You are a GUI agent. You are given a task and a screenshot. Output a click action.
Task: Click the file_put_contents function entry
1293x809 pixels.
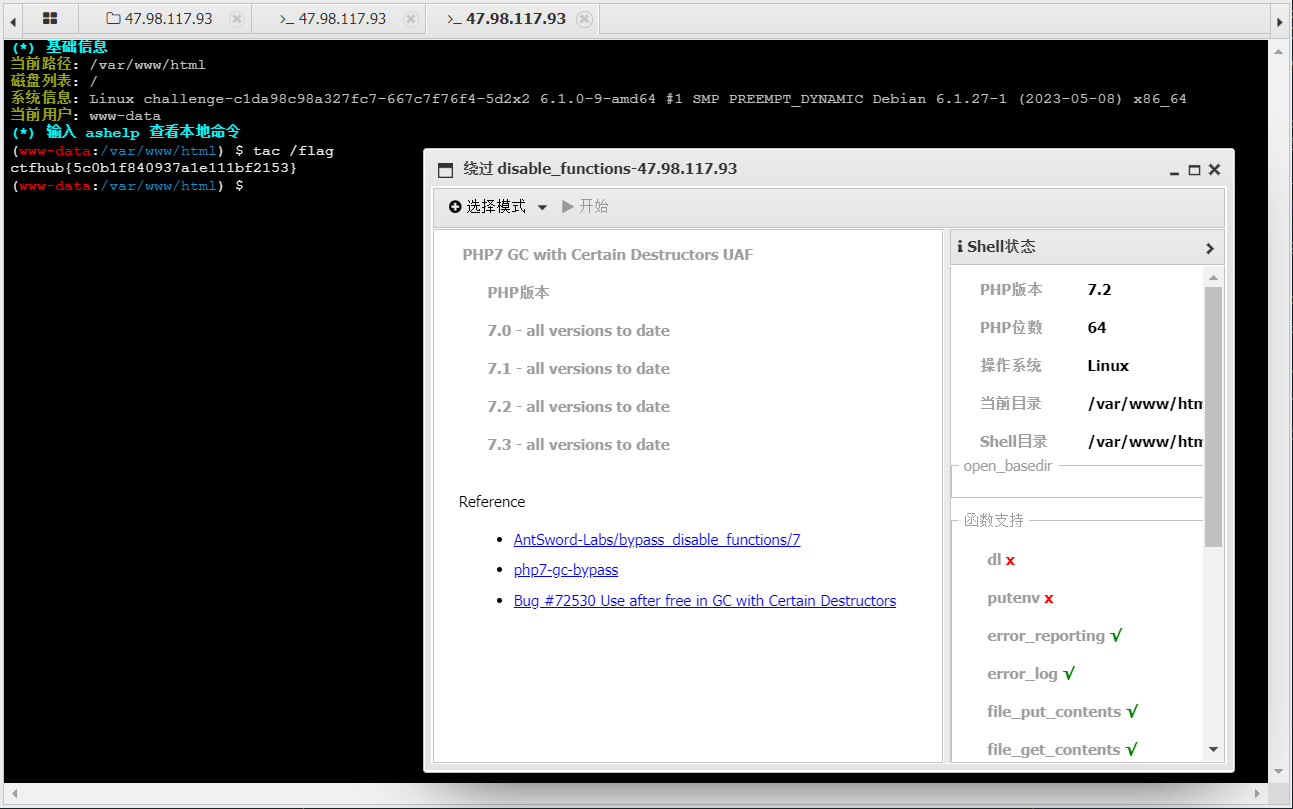1063,712
